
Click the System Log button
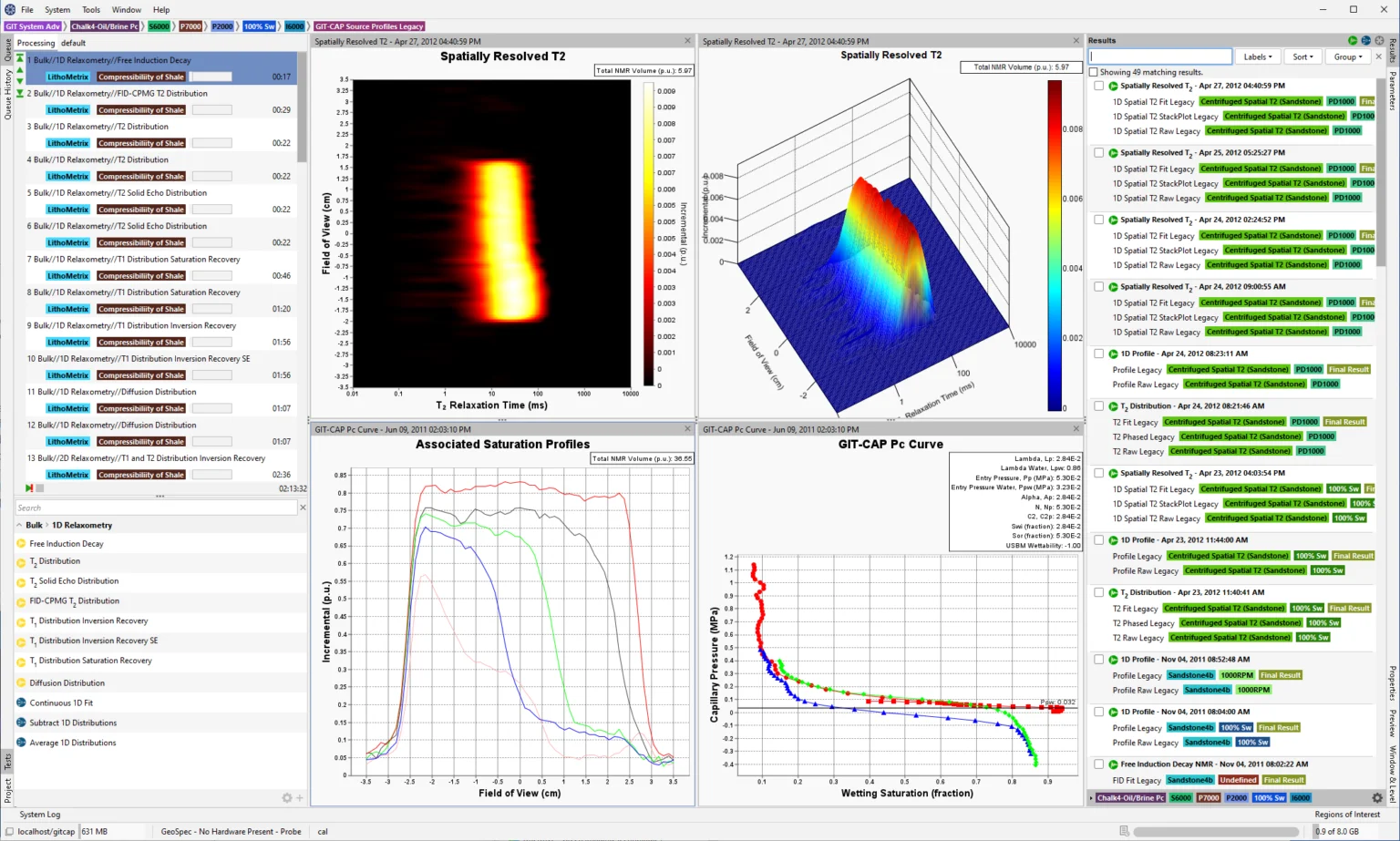click(40, 815)
